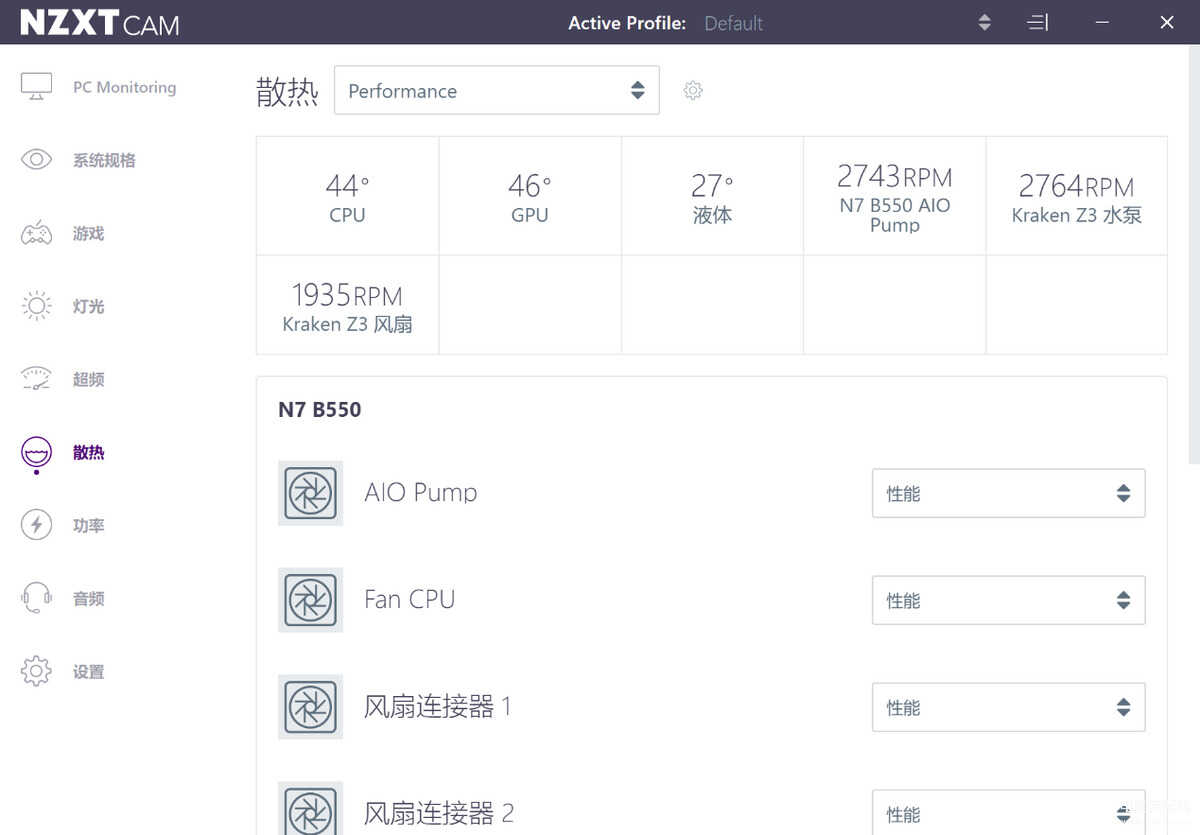The image size is (1200, 835).
Task: Click the NZXT CAM logo
Action: [100, 22]
